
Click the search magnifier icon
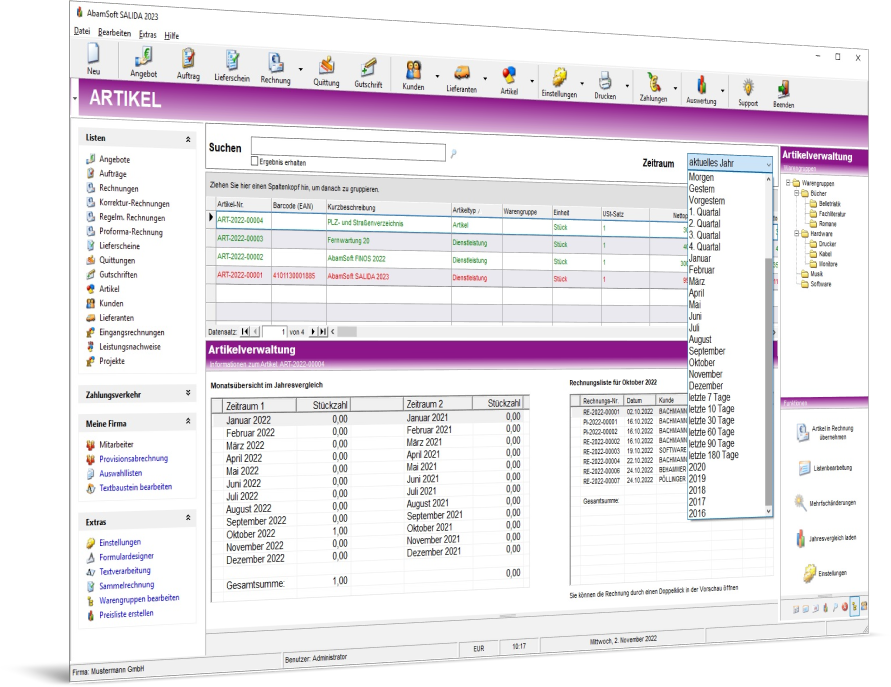tap(453, 153)
